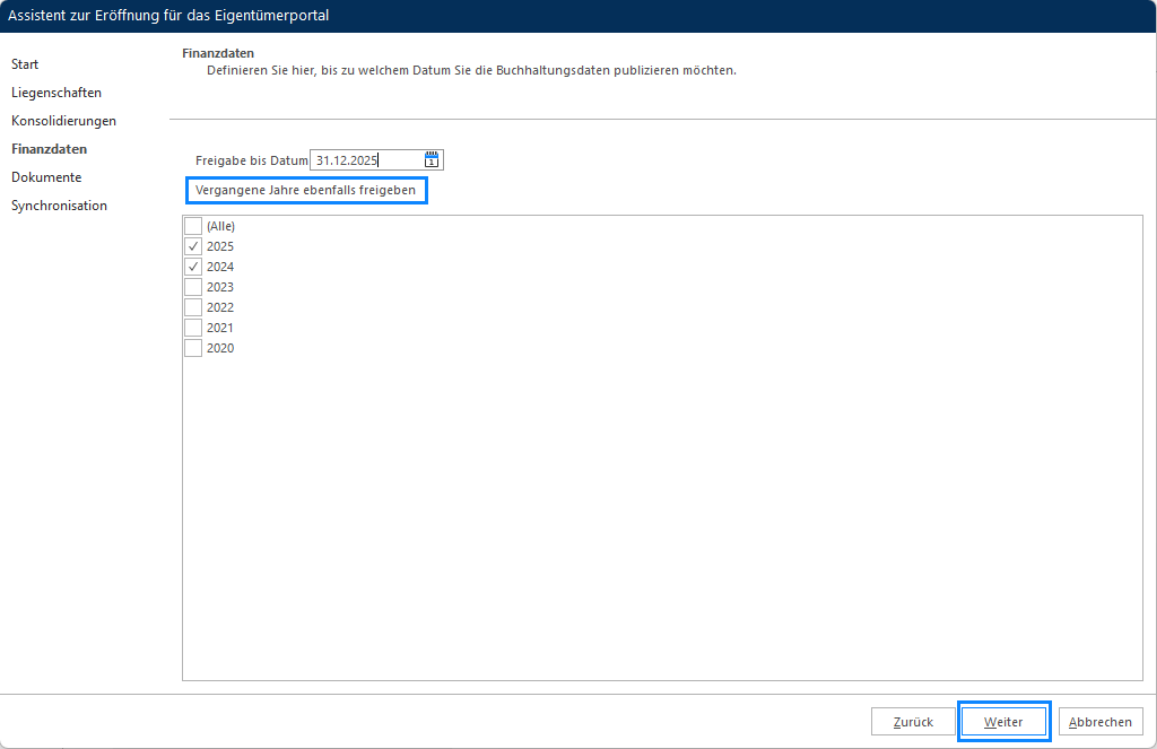
Task: Enable the 2022 year checkbox
Action: [193, 307]
